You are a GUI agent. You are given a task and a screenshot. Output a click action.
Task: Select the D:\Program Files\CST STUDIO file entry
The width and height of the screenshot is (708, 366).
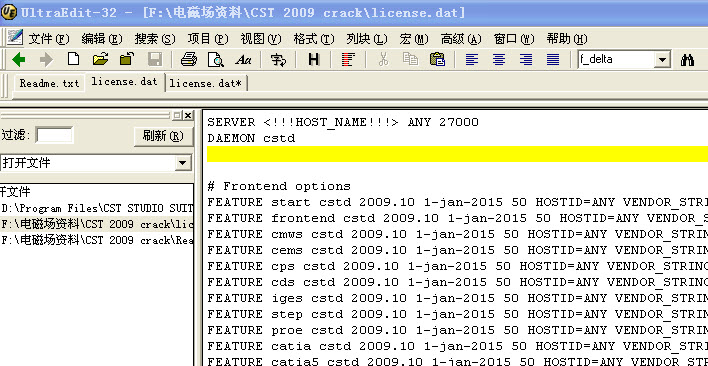coord(97,208)
